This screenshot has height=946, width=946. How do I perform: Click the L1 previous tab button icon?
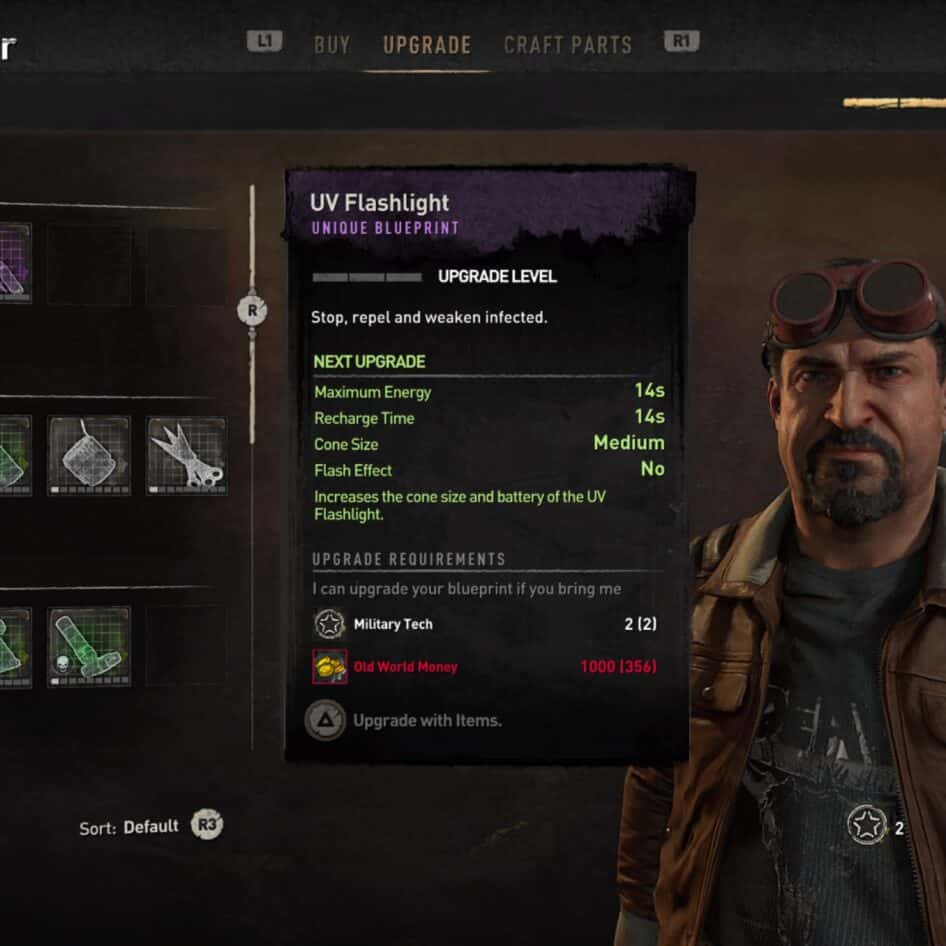pos(264,41)
